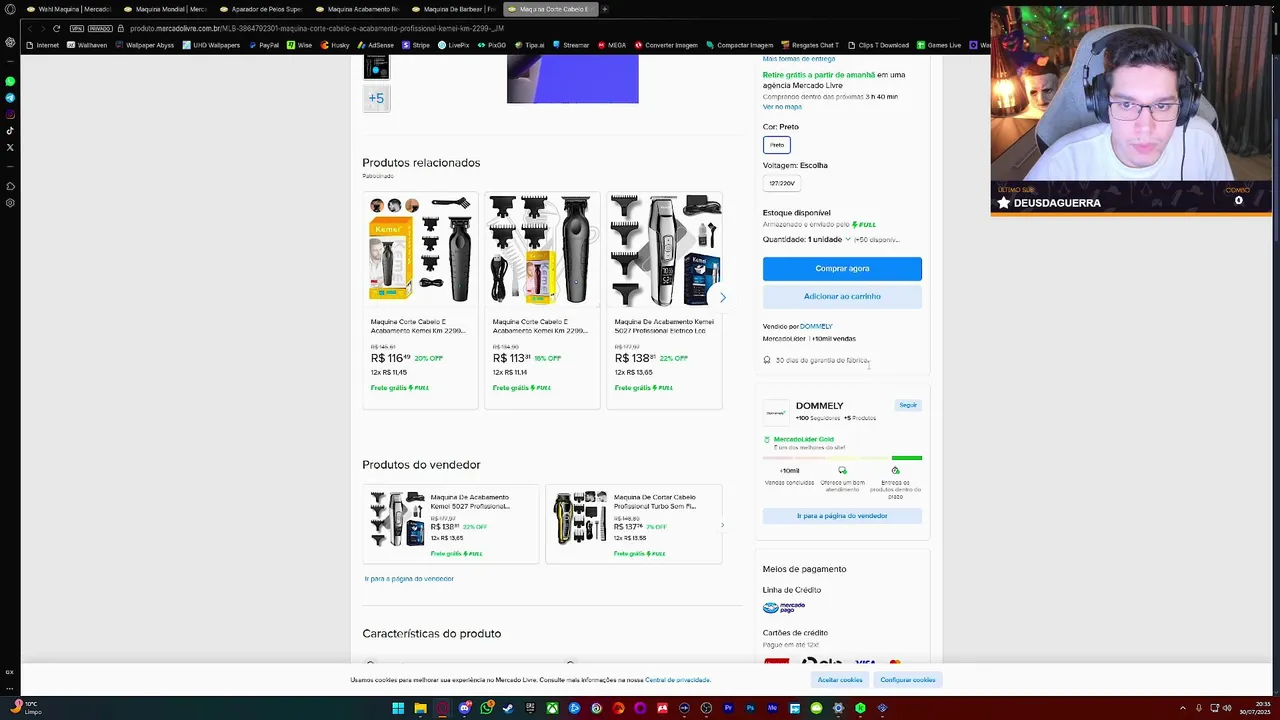Click Adicionar ao carrinho button

pyautogui.click(x=842, y=296)
